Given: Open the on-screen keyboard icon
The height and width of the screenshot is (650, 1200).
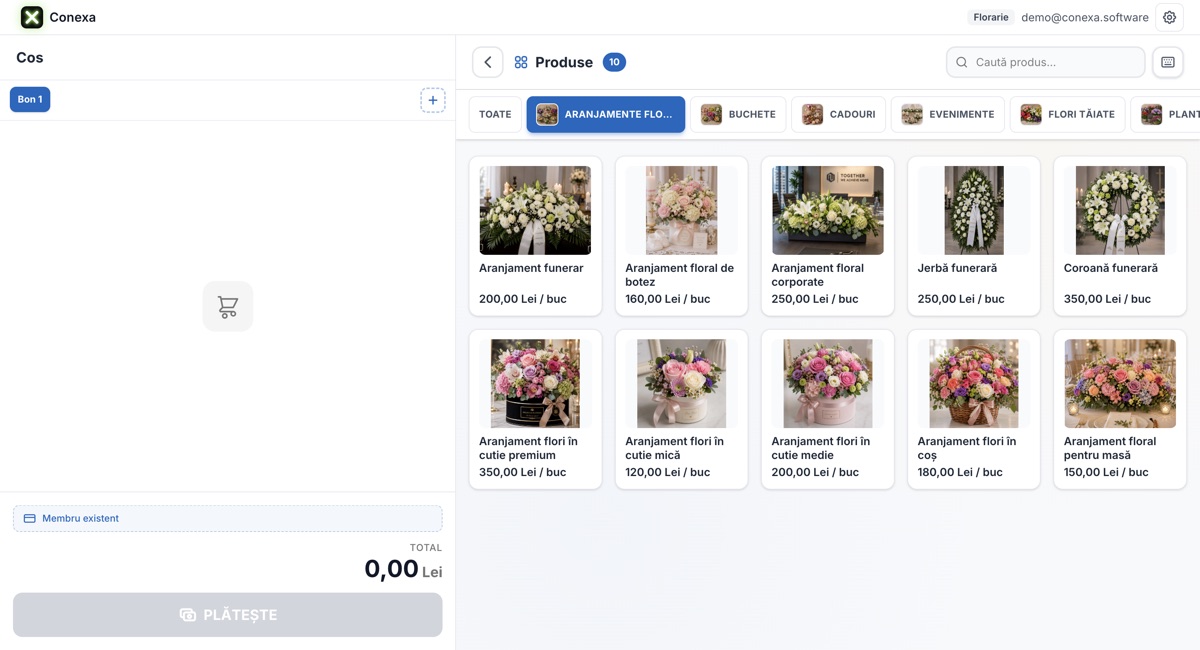Looking at the screenshot, I should pos(1168,62).
